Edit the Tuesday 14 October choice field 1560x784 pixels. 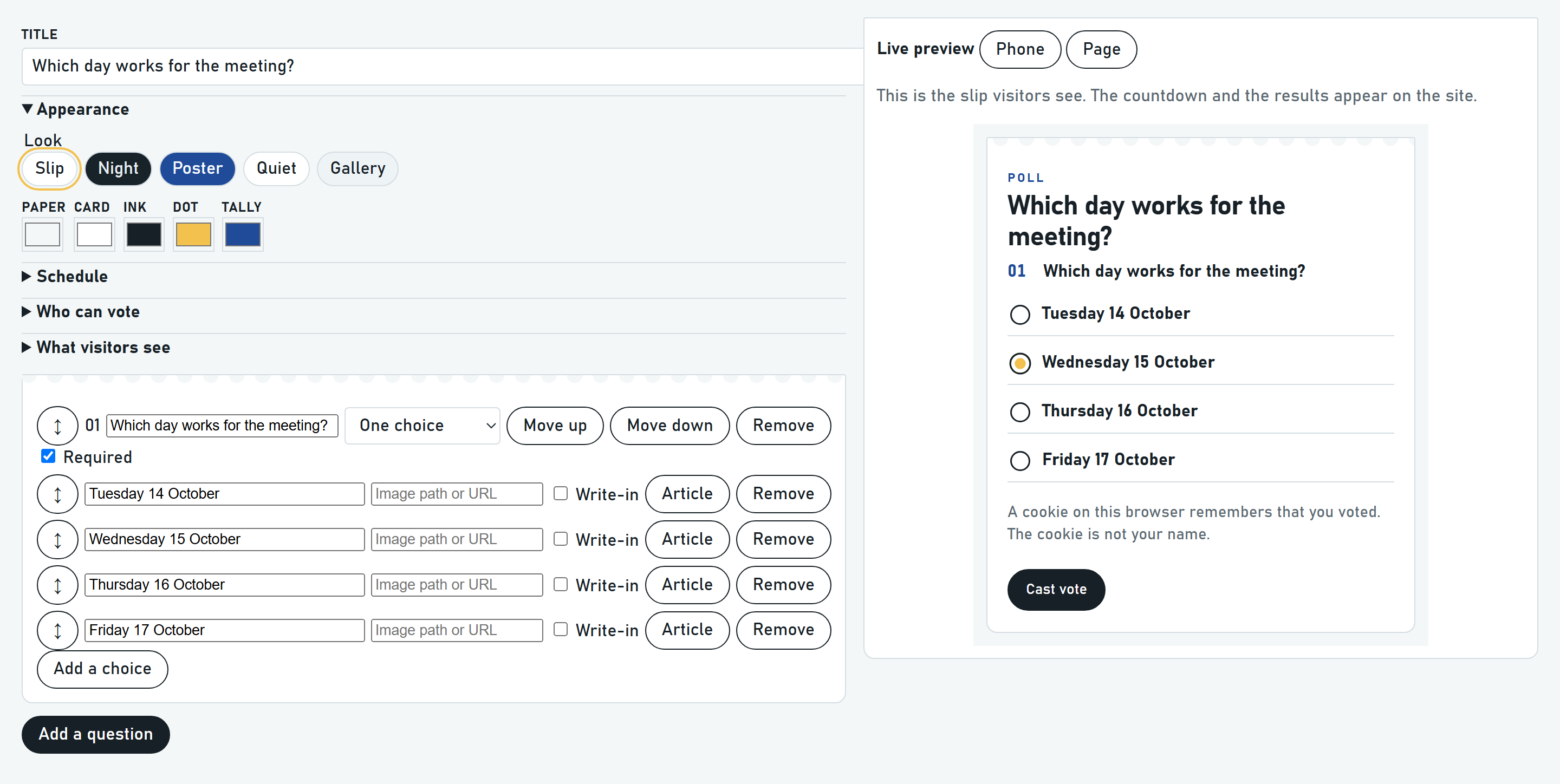(x=225, y=494)
